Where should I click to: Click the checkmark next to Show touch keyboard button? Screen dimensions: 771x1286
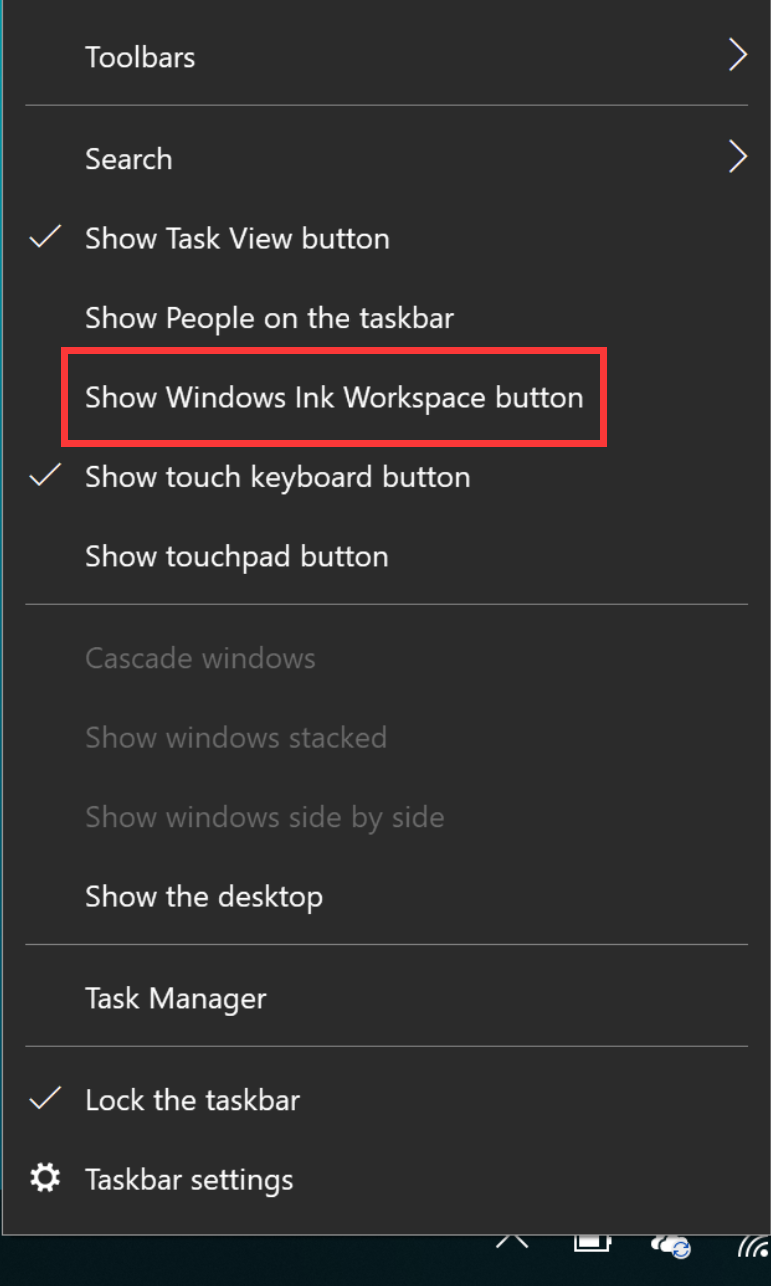[x=44, y=476]
